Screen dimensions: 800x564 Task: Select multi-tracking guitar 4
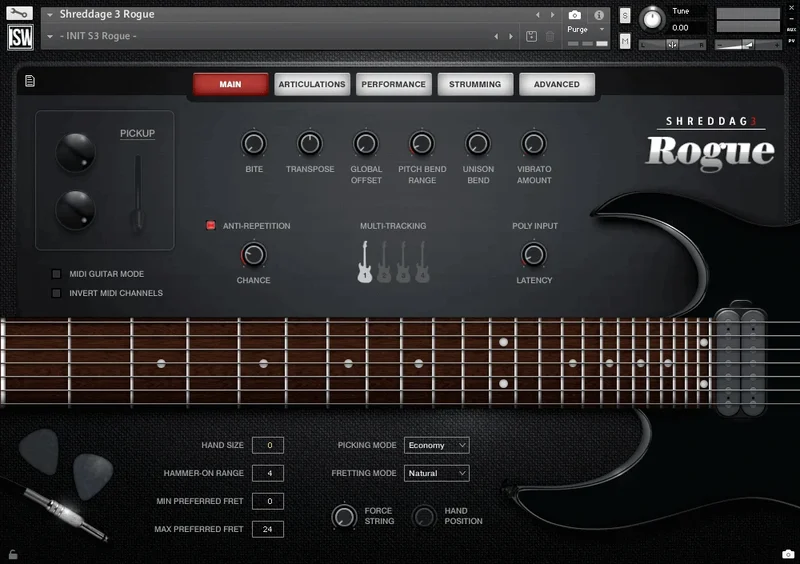(x=422, y=262)
